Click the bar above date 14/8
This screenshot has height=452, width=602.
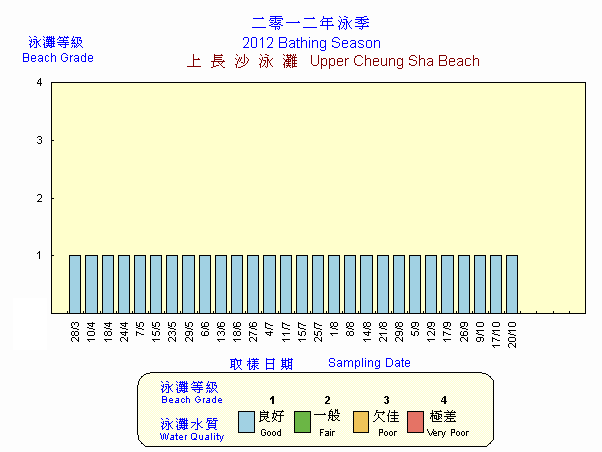click(367, 284)
